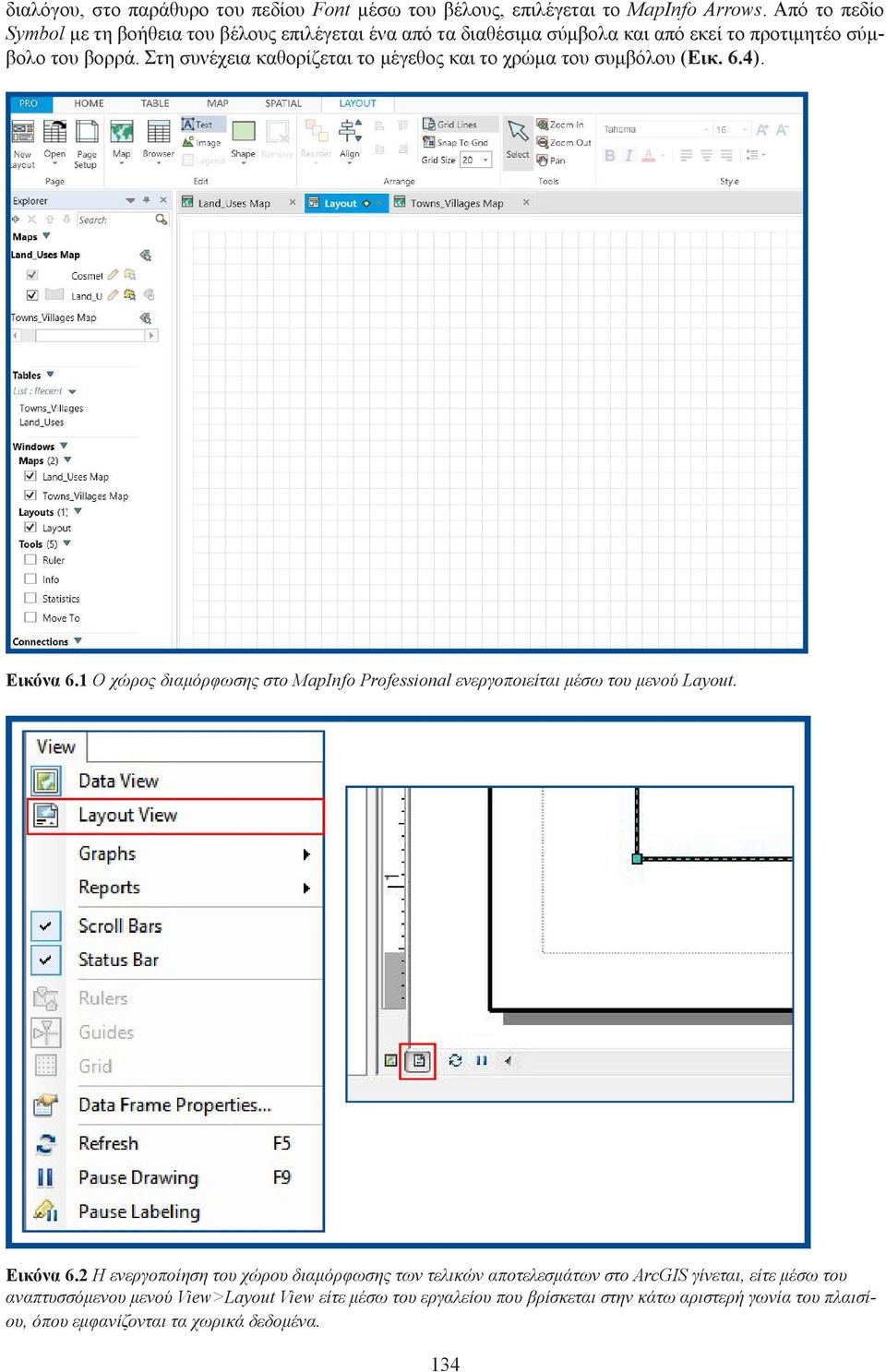This screenshot has height=1372, width=886.
Task: Click the Browser icon in the ribbon
Action: point(158,133)
